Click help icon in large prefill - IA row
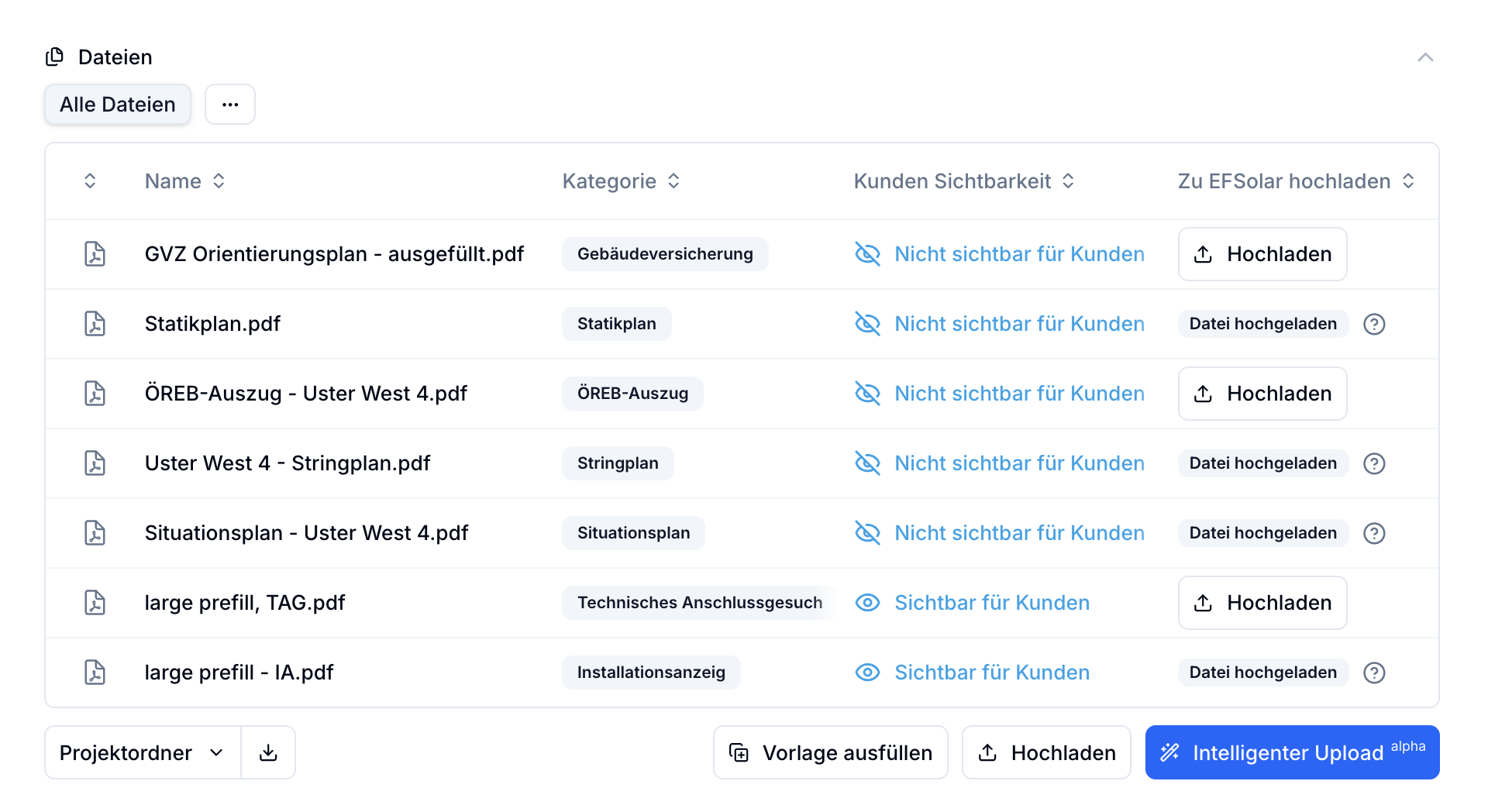Viewport: 1488px width, 812px height. (x=1374, y=673)
